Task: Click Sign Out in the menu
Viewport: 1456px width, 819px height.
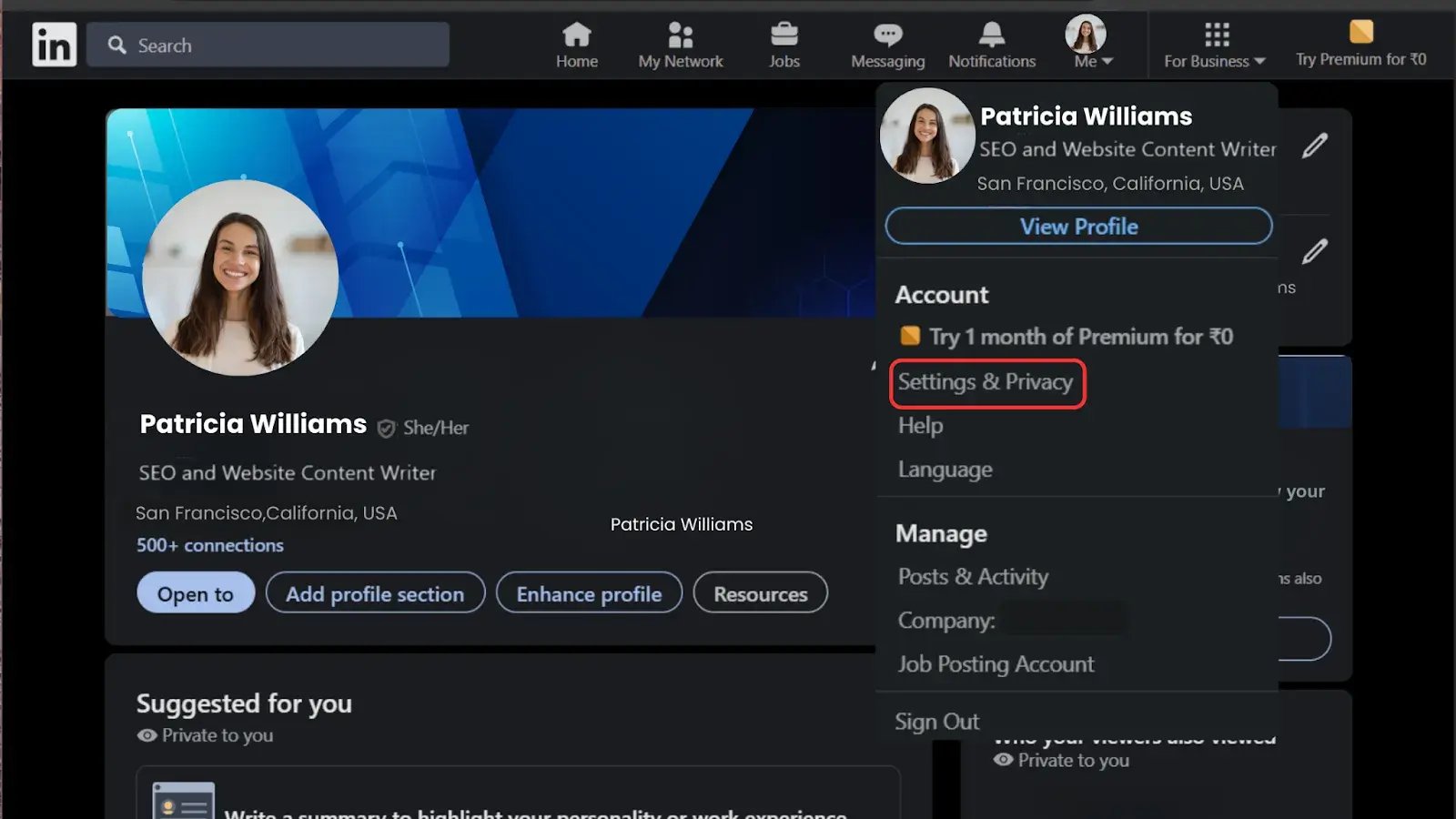Action: [x=936, y=722]
